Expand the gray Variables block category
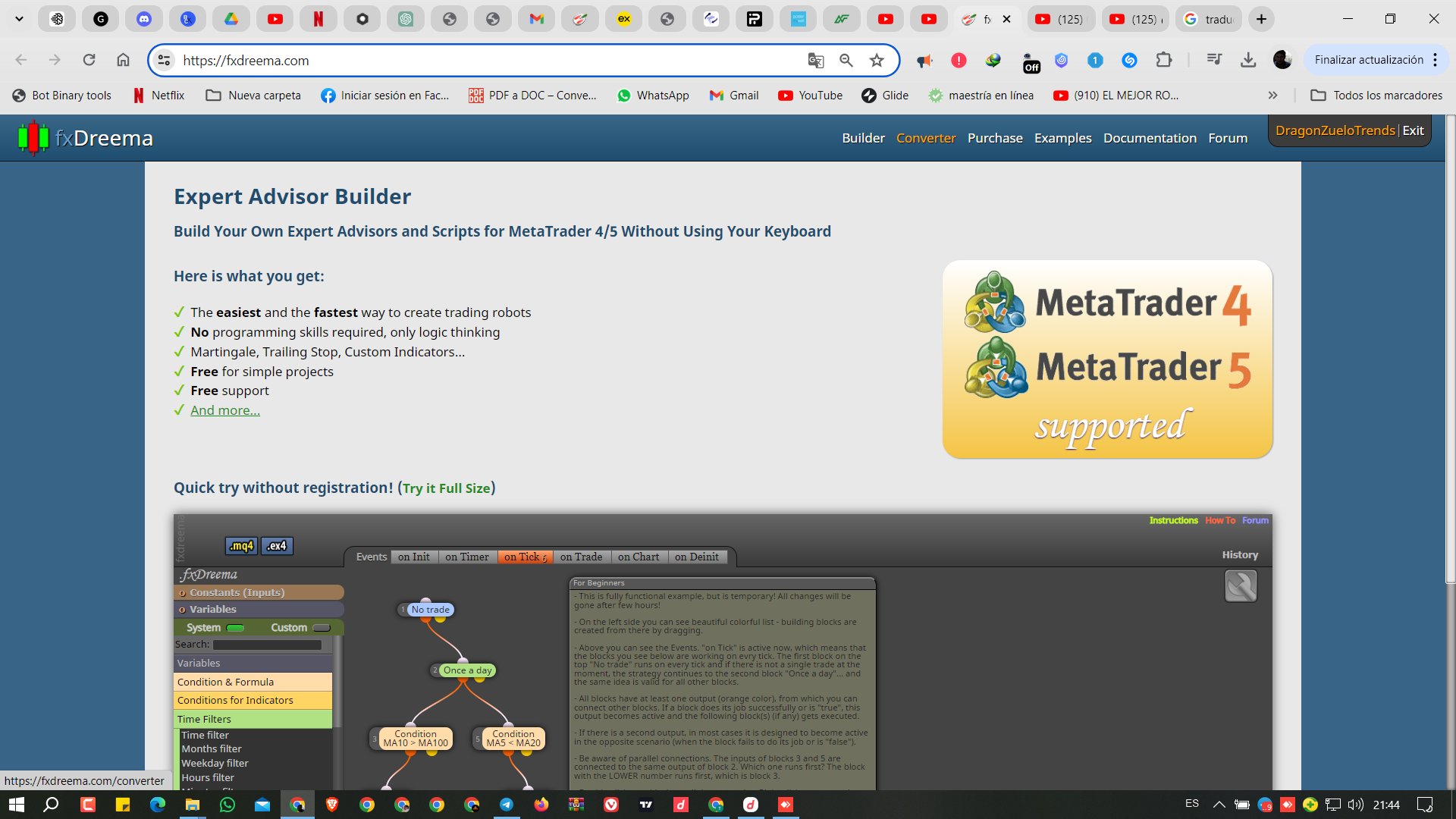Screen dimensions: 1456x819 (x=253, y=663)
